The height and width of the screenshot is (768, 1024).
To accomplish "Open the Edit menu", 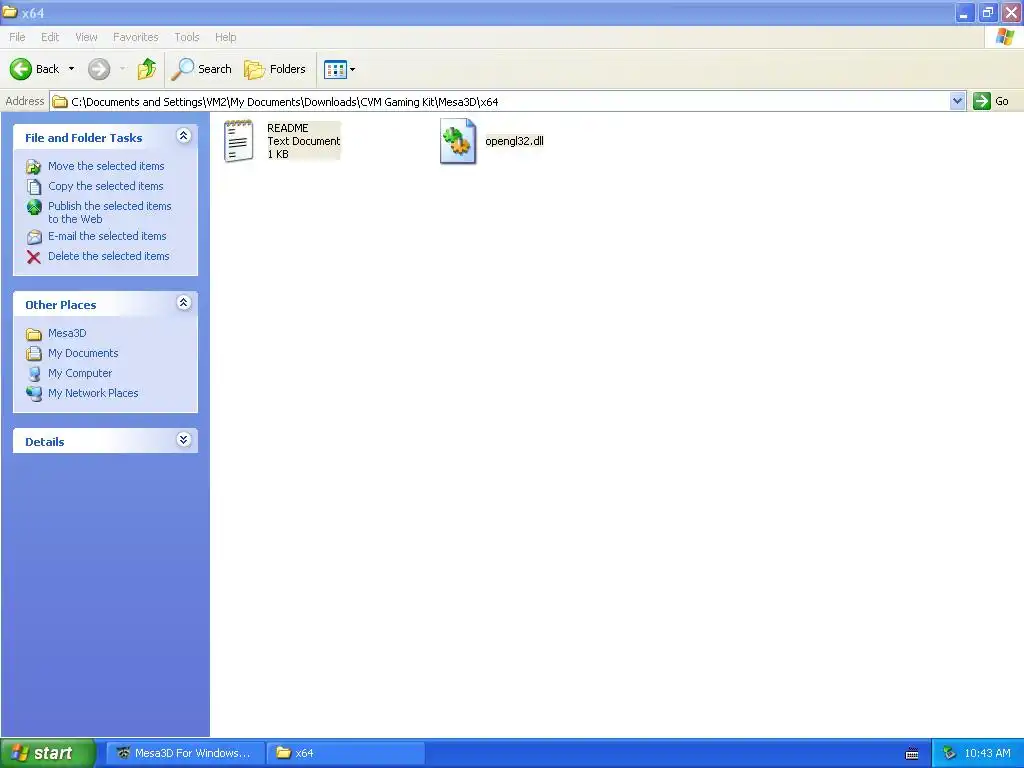I will click(50, 37).
